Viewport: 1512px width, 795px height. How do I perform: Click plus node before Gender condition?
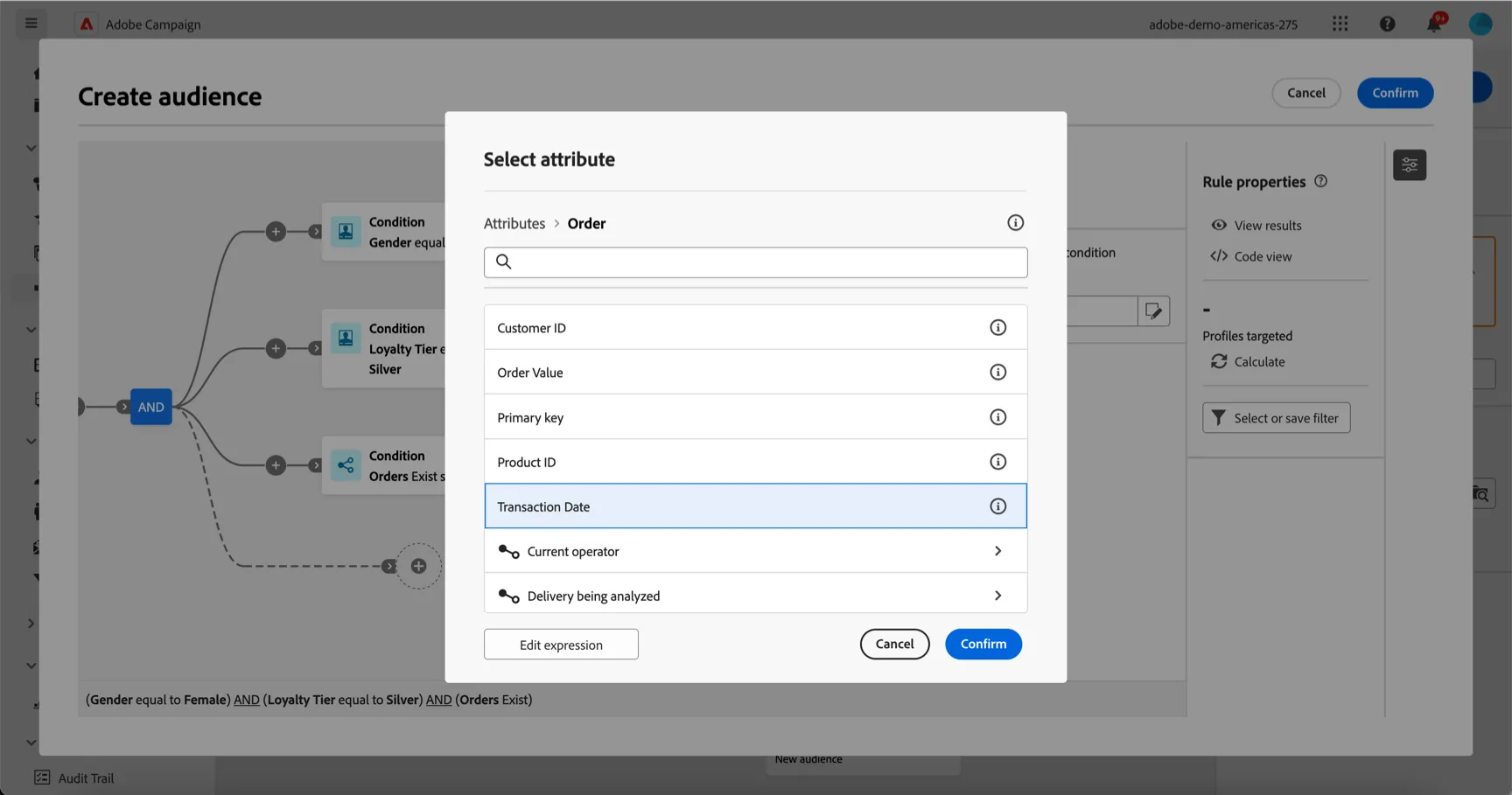pos(276,232)
